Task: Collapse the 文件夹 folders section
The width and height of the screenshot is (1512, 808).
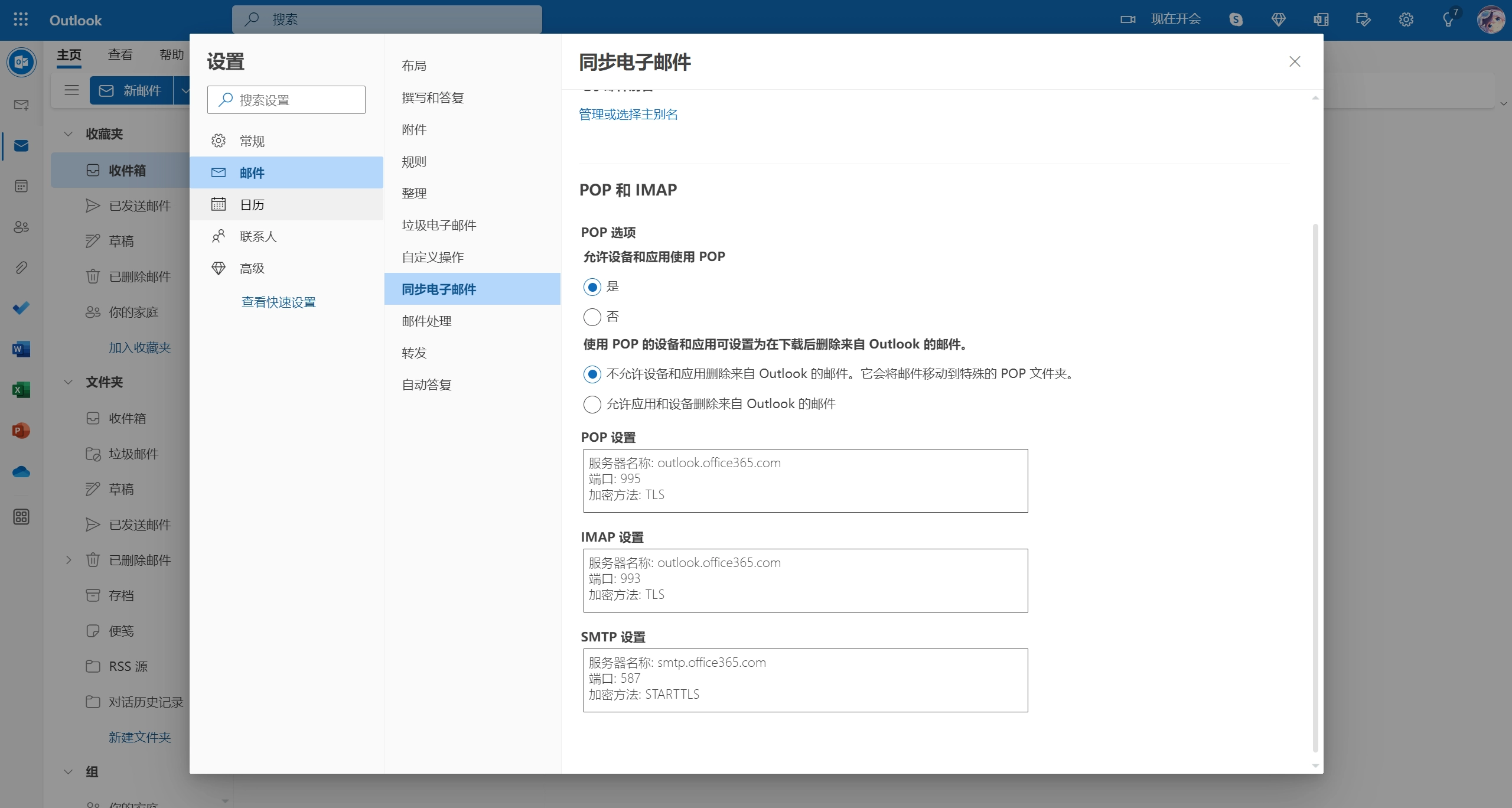Action: [x=69, y=382]
